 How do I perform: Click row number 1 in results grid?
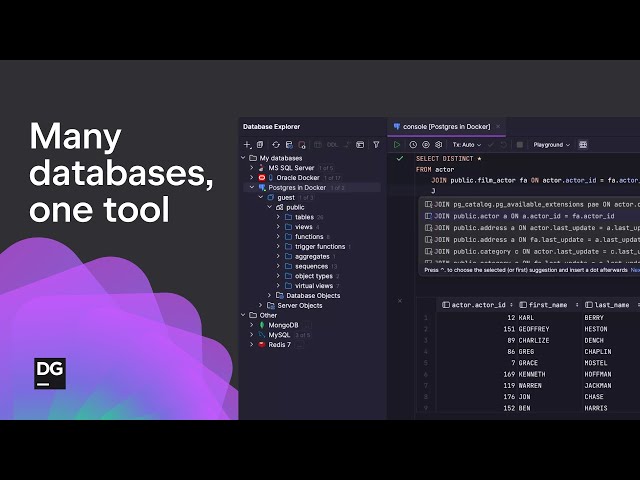pyautogui.click(x=426, y=318)
